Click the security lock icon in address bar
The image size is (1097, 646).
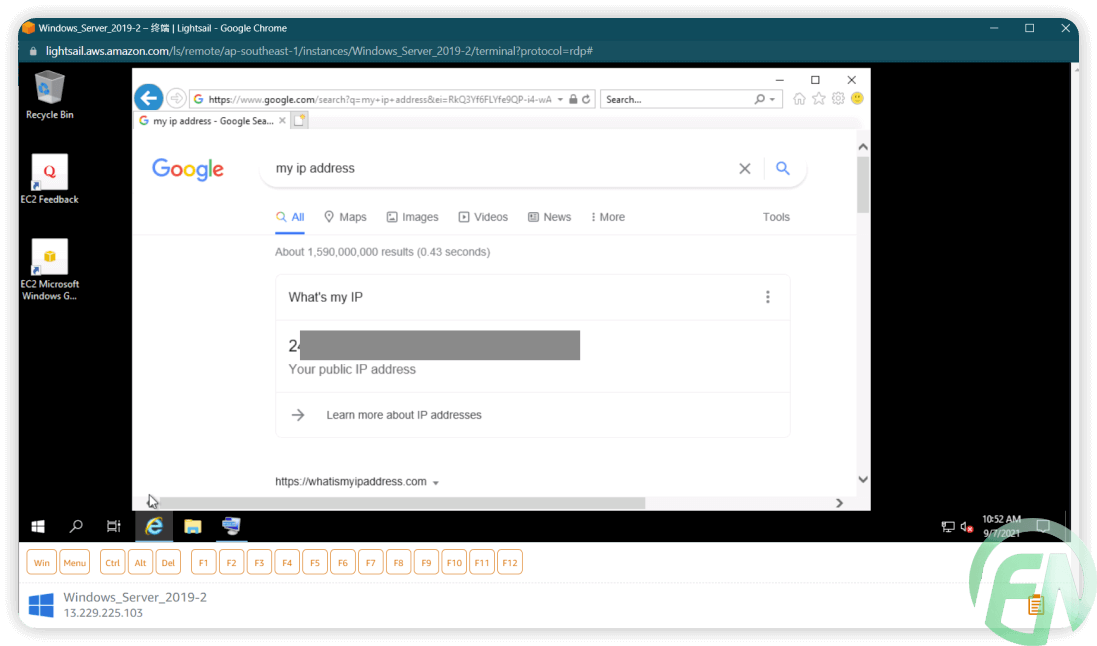[x=573, y=99]
